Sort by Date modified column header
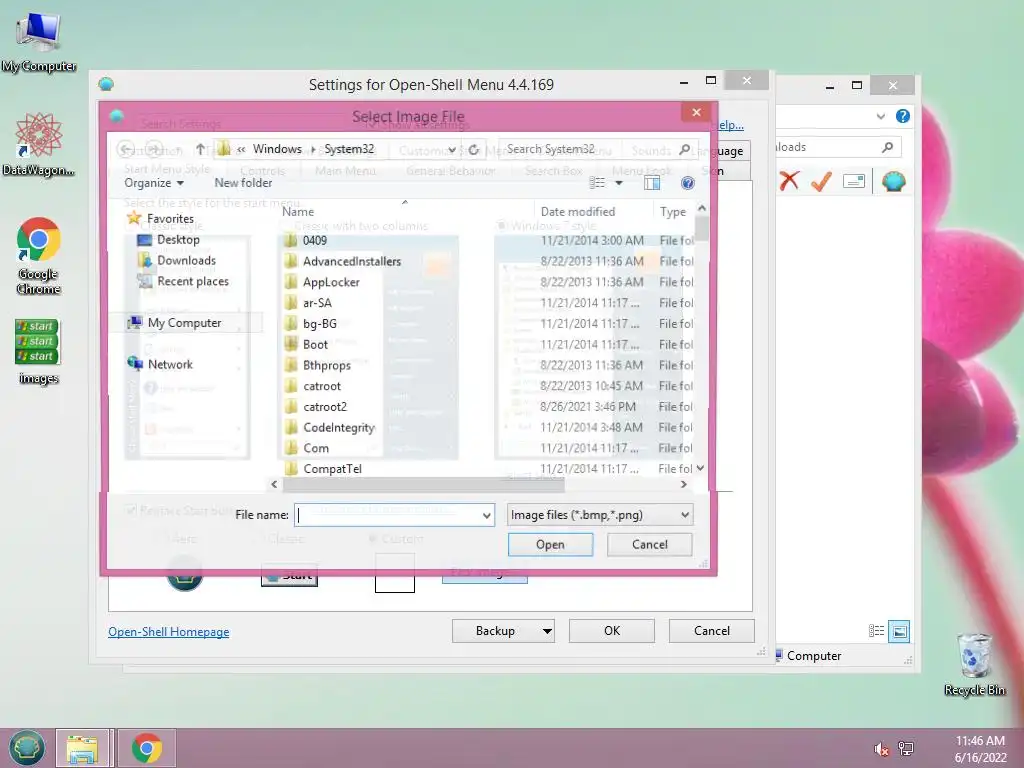1024x768 pixels. [x=578, y=212]
